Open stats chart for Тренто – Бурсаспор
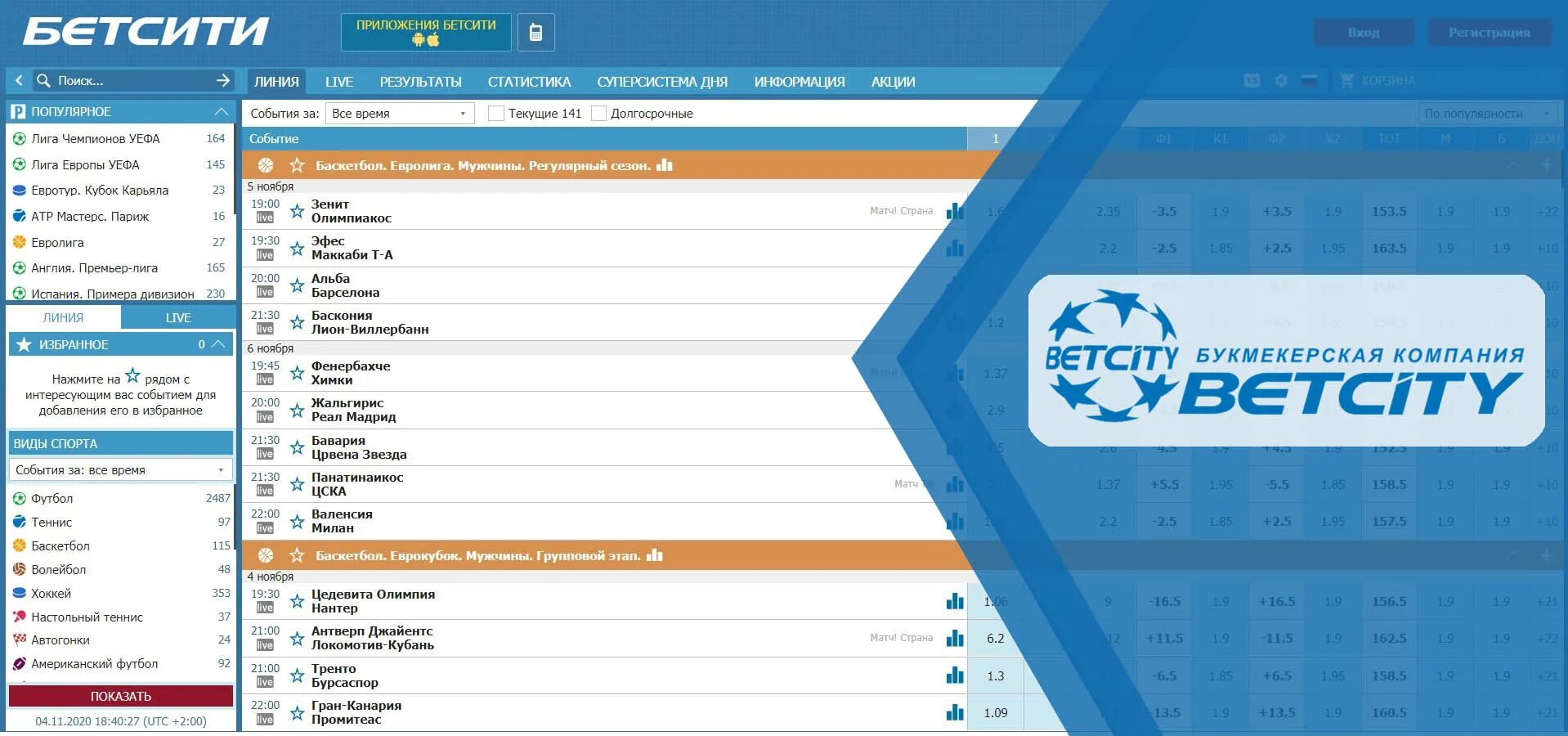The image size is (1568, 736). point(954,675)
